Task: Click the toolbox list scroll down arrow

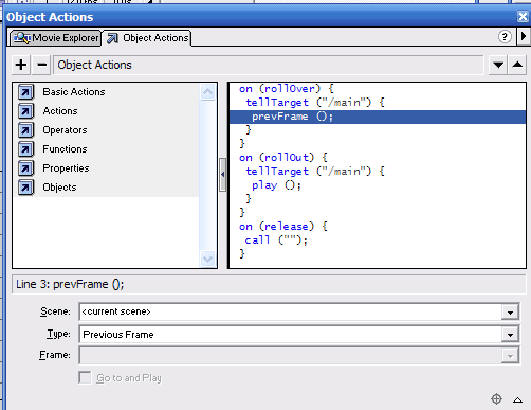Action: point(208,259)
